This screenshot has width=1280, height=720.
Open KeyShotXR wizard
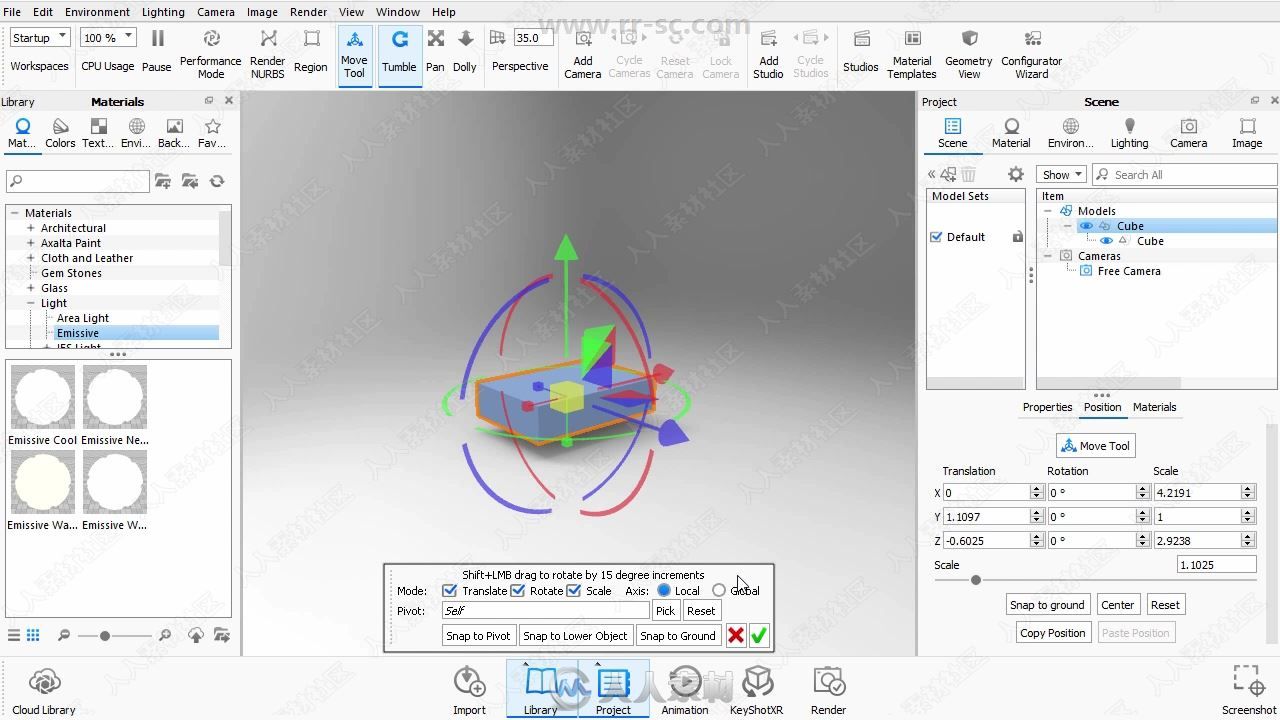click(x=757, y=691)
